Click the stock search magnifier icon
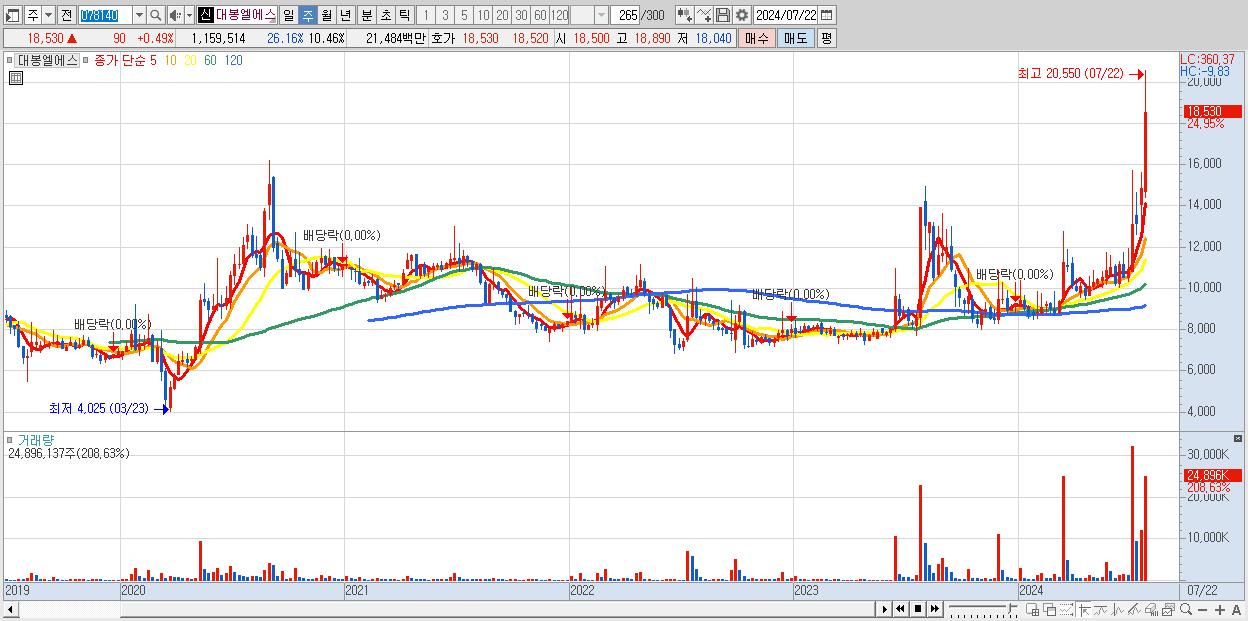The height and width of the screenshot is (621, 1248). 156,15
